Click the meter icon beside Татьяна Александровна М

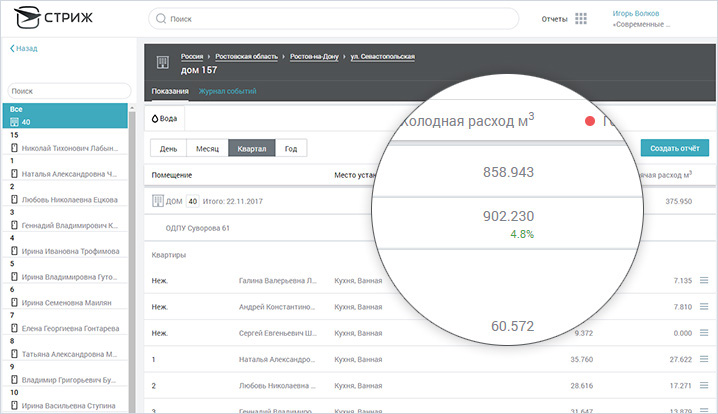[x=14, y=354]
